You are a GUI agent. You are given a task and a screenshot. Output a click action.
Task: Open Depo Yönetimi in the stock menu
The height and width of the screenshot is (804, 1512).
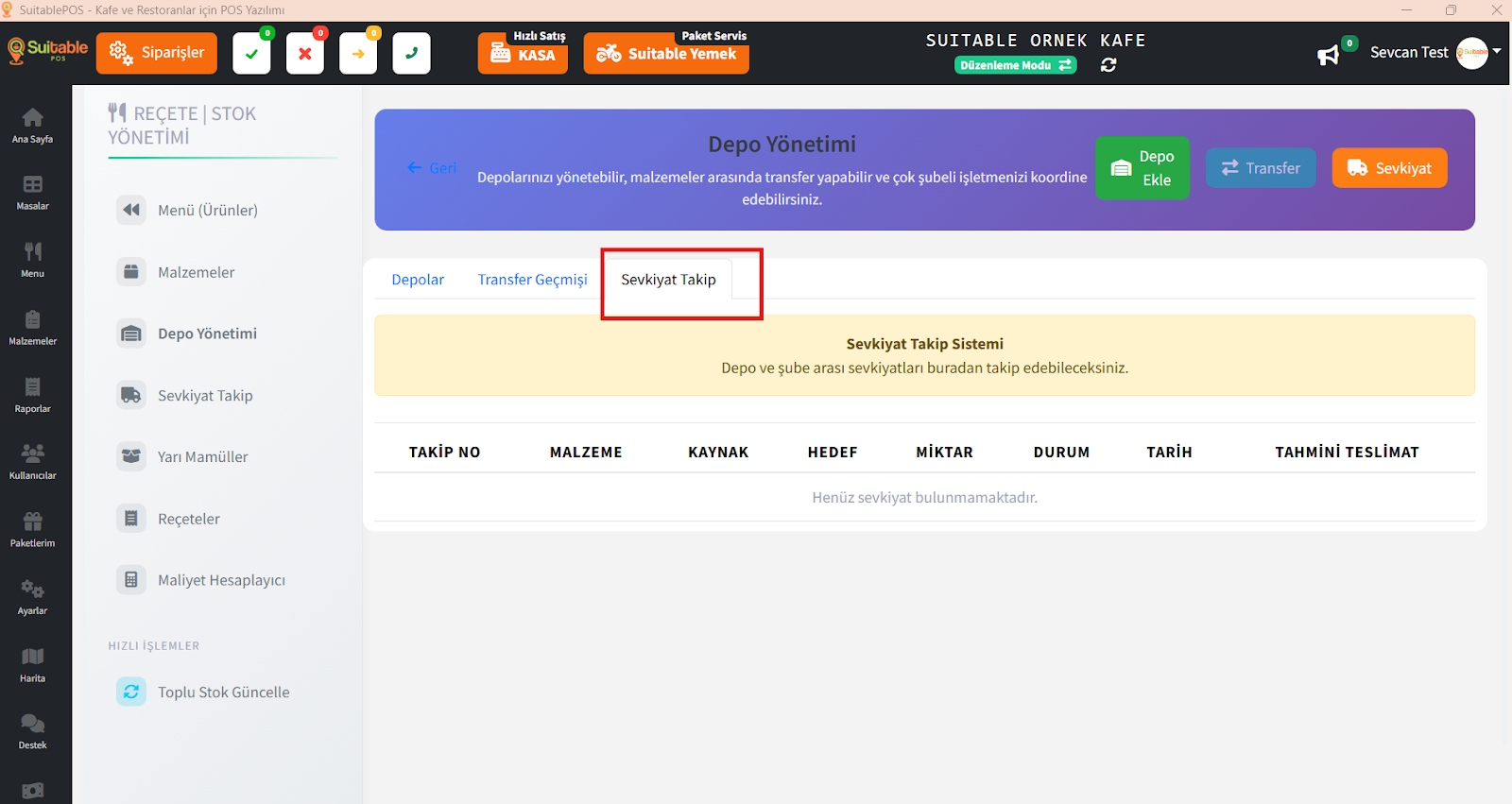click(207, 334)
